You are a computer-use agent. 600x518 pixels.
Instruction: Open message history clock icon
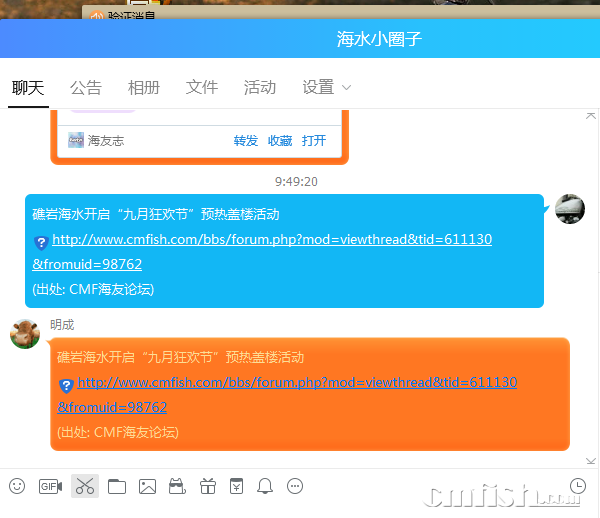point(577,486)
